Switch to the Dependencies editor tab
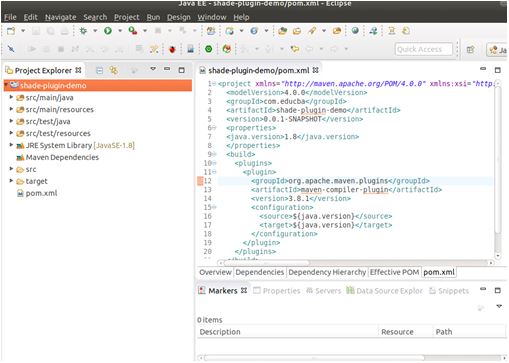Viewport: 509px width, 363px height. pyautogui.click(x=260, y=272)
